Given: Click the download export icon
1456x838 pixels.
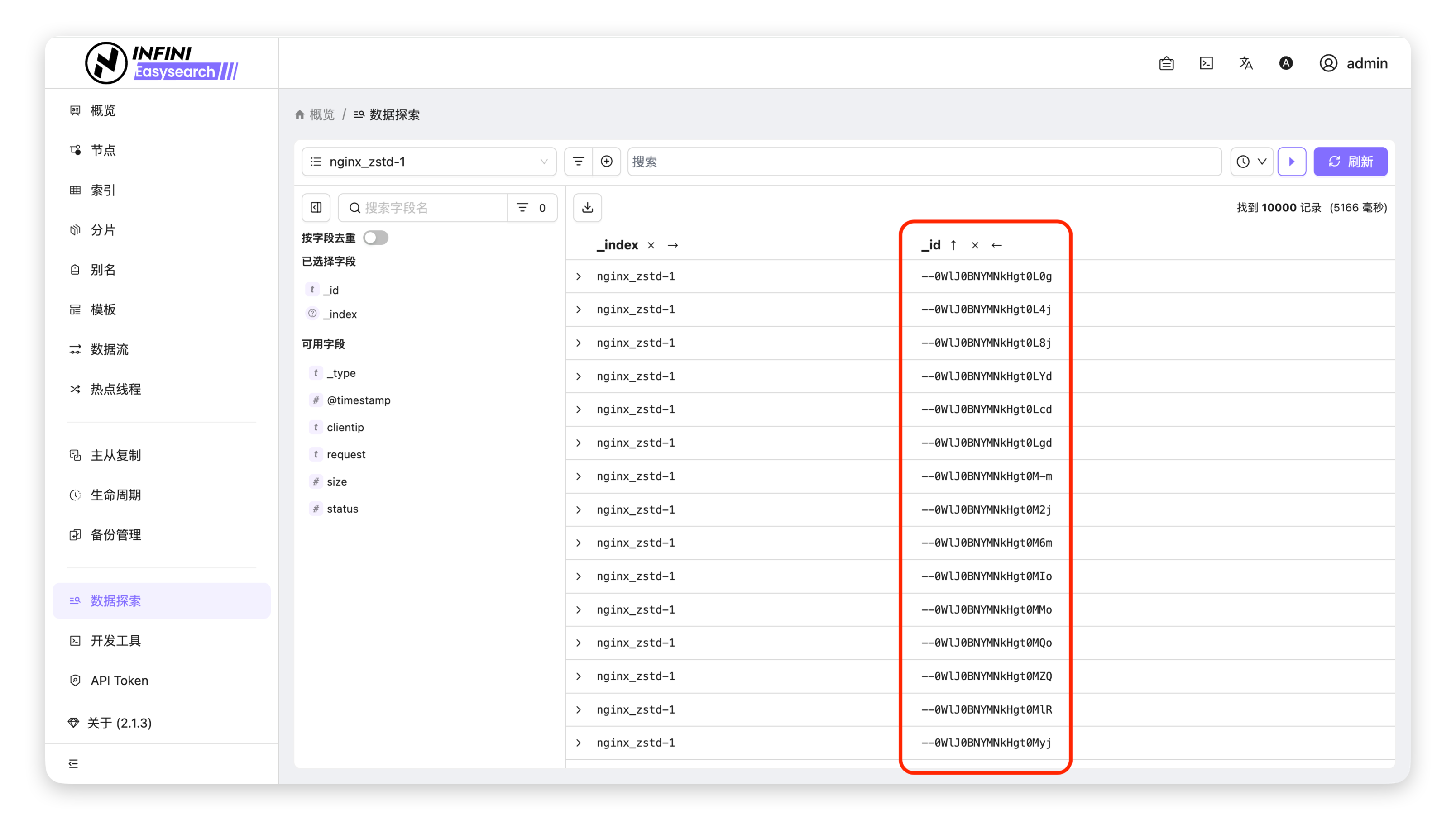Looking at the screenshot, I should 587,208.
